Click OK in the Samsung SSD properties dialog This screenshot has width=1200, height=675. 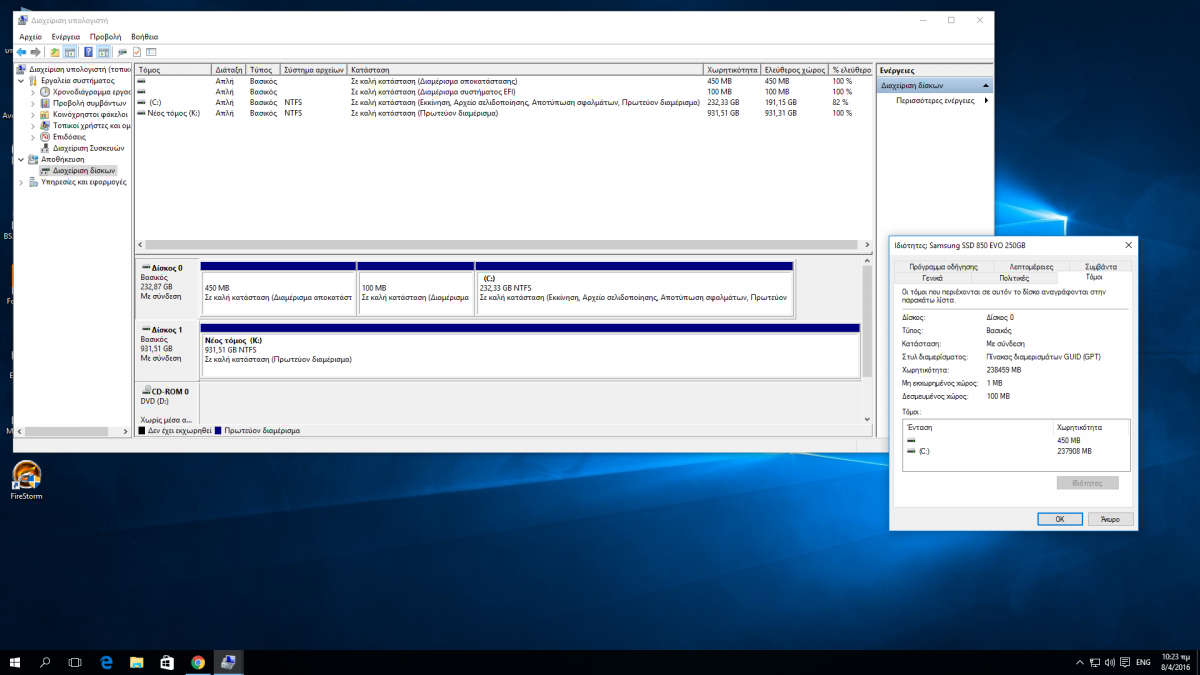pos(1060,519)
